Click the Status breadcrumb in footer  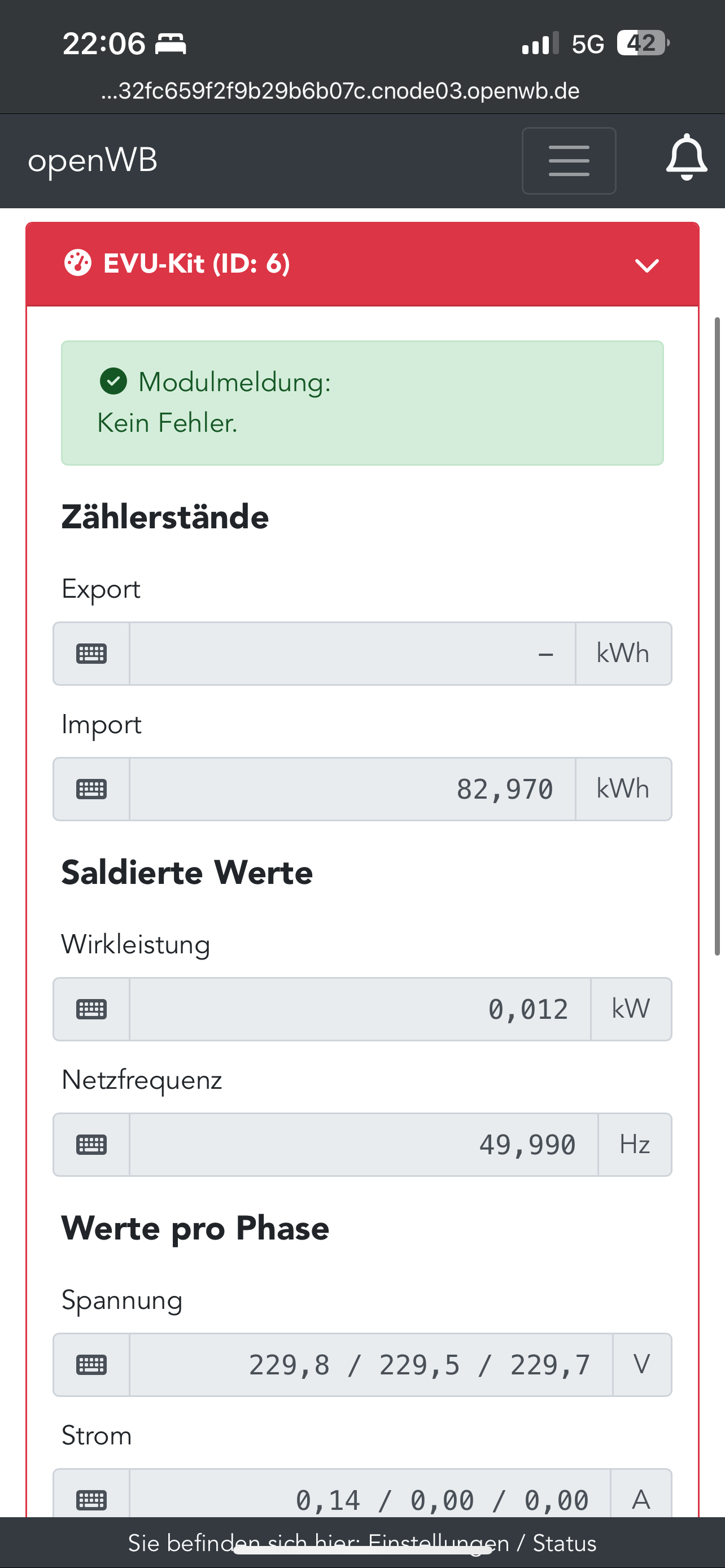pyautogui.click(x=564, y=1543)
